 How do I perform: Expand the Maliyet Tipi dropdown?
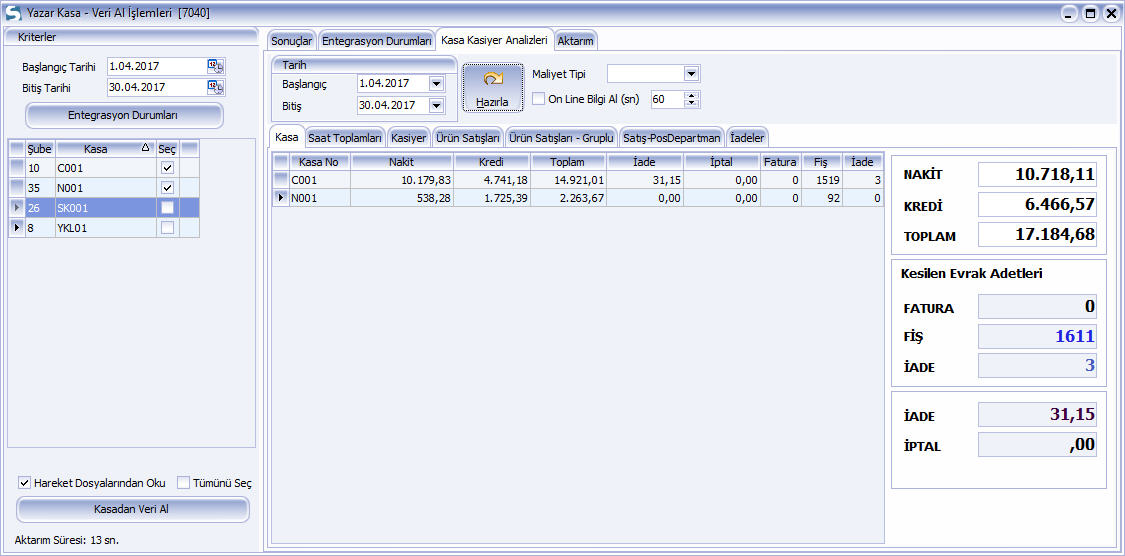[x=690, y=74]
